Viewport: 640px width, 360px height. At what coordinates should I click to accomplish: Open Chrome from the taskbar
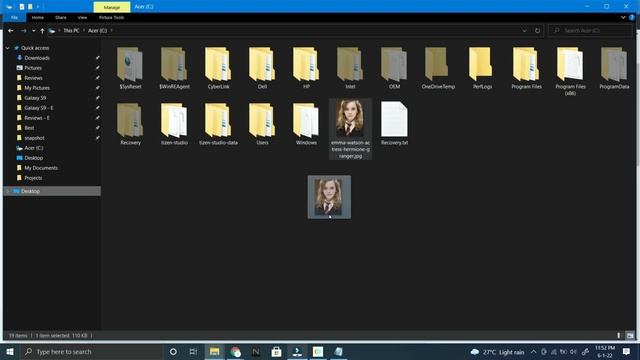pos(236,351)
